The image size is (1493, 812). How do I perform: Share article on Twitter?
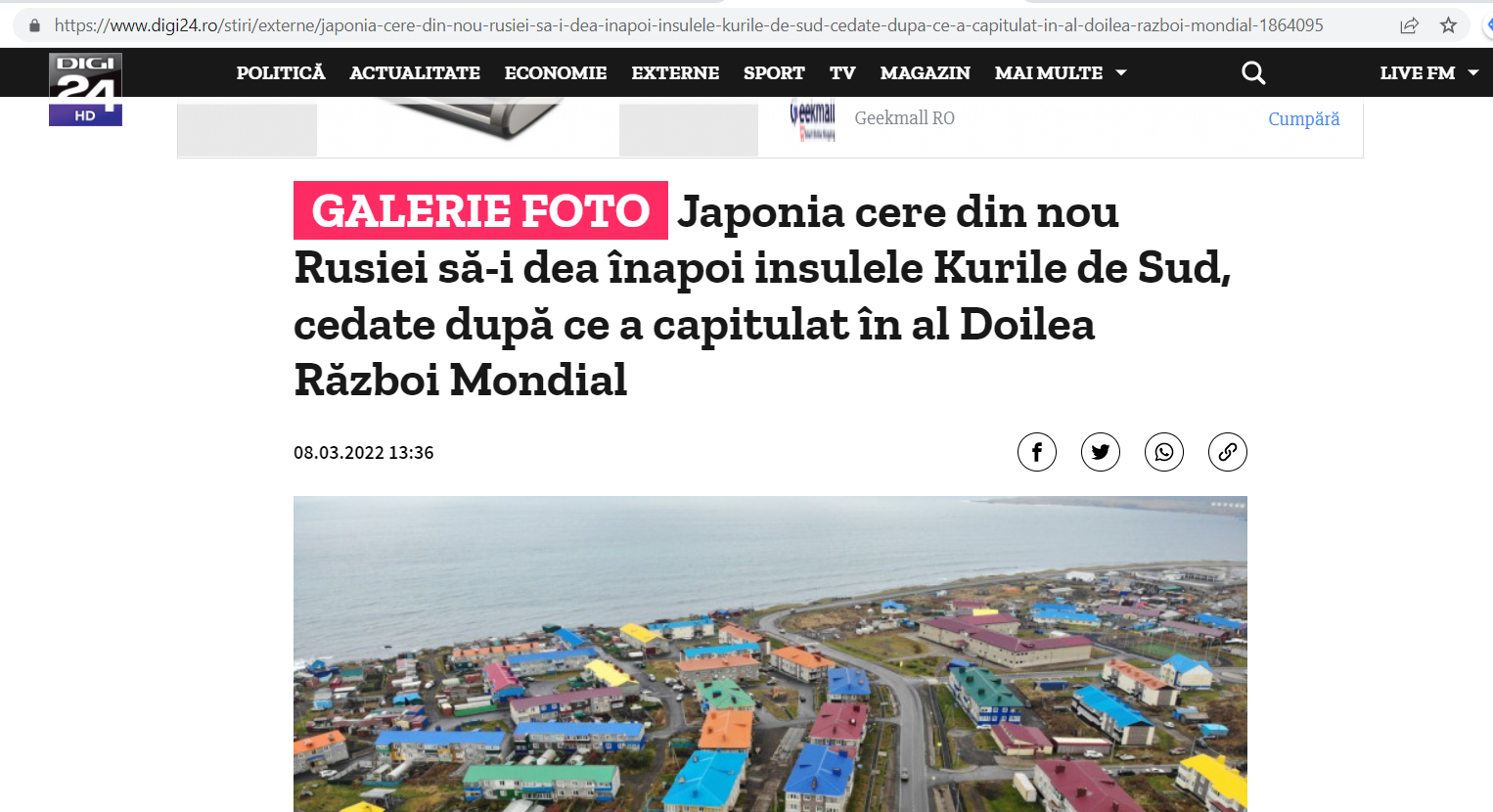1100,452
